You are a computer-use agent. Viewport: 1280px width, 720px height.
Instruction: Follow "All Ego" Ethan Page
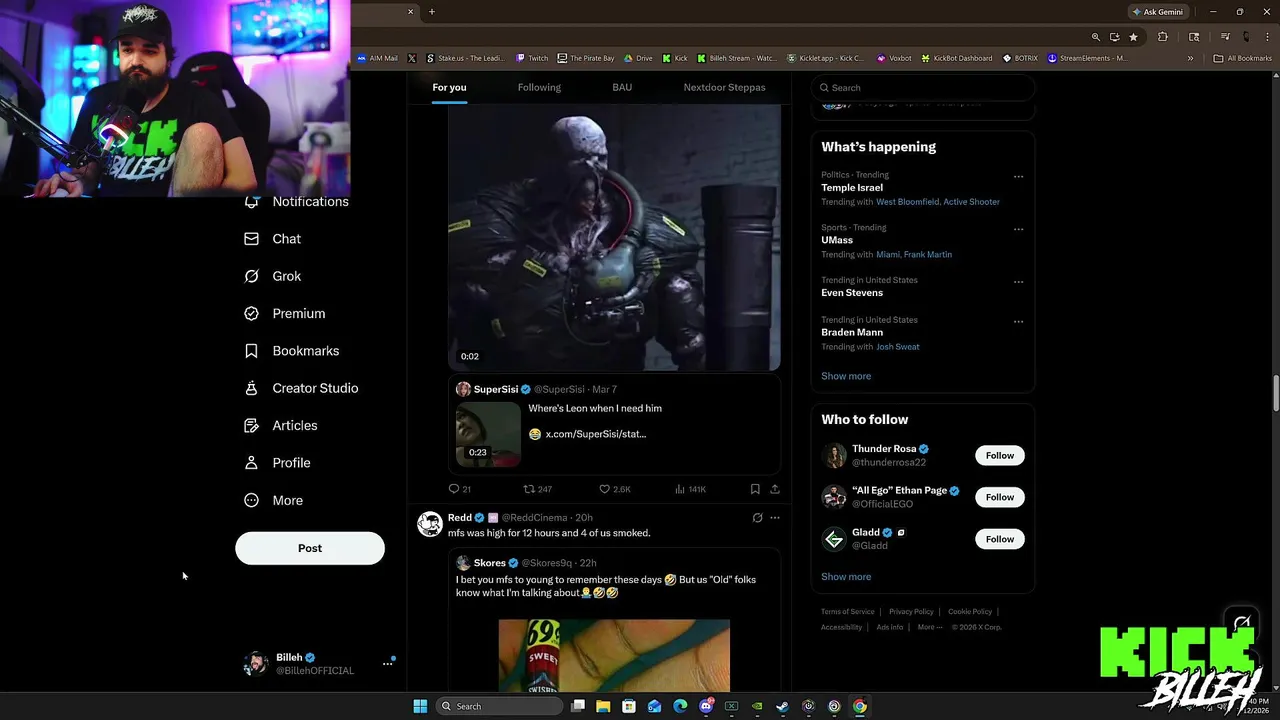pyautogui.click(x=1000, y=497)
